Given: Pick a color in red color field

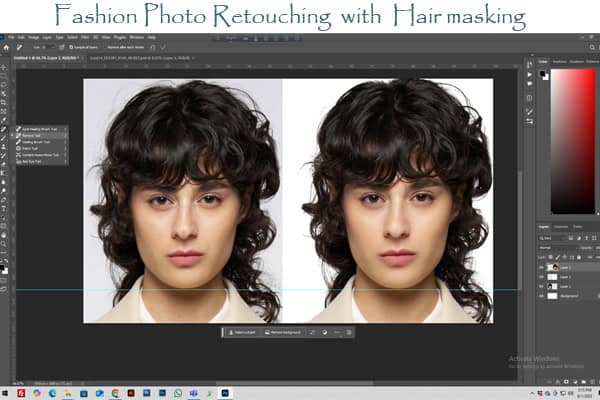Looking at the screenshot, I should 573,141.
